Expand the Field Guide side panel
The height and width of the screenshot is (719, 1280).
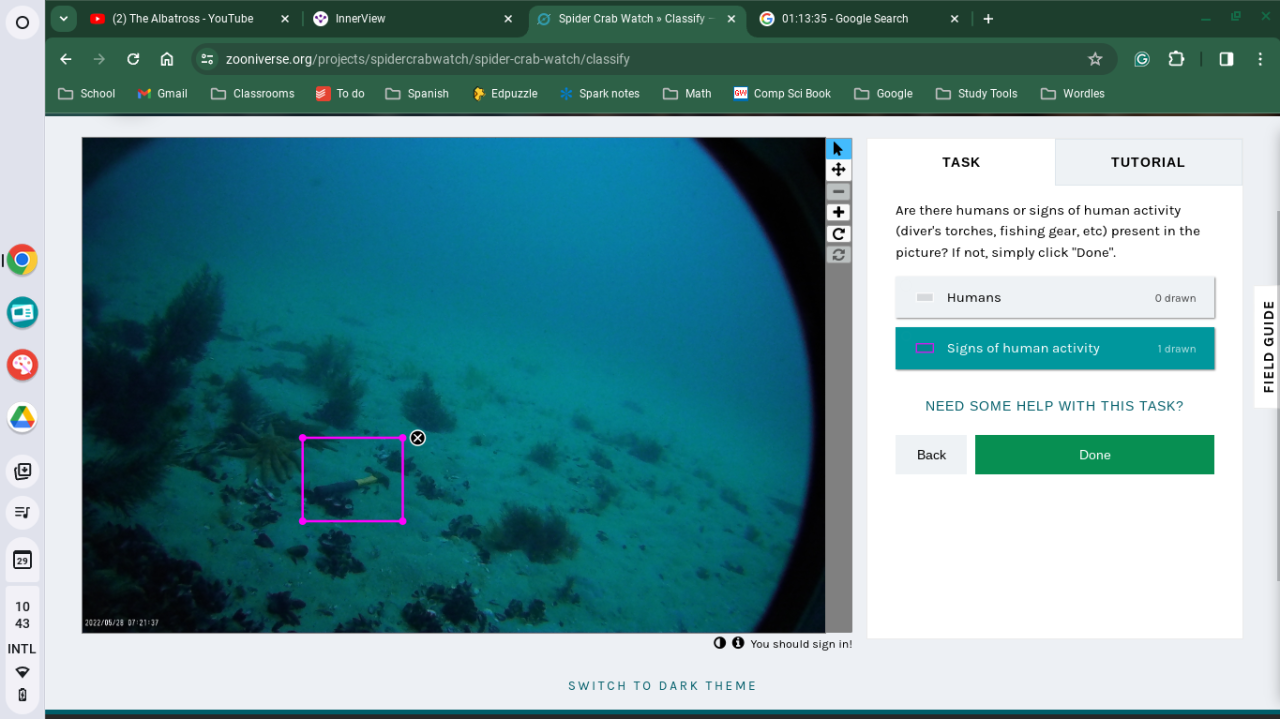click(1268, 347)
